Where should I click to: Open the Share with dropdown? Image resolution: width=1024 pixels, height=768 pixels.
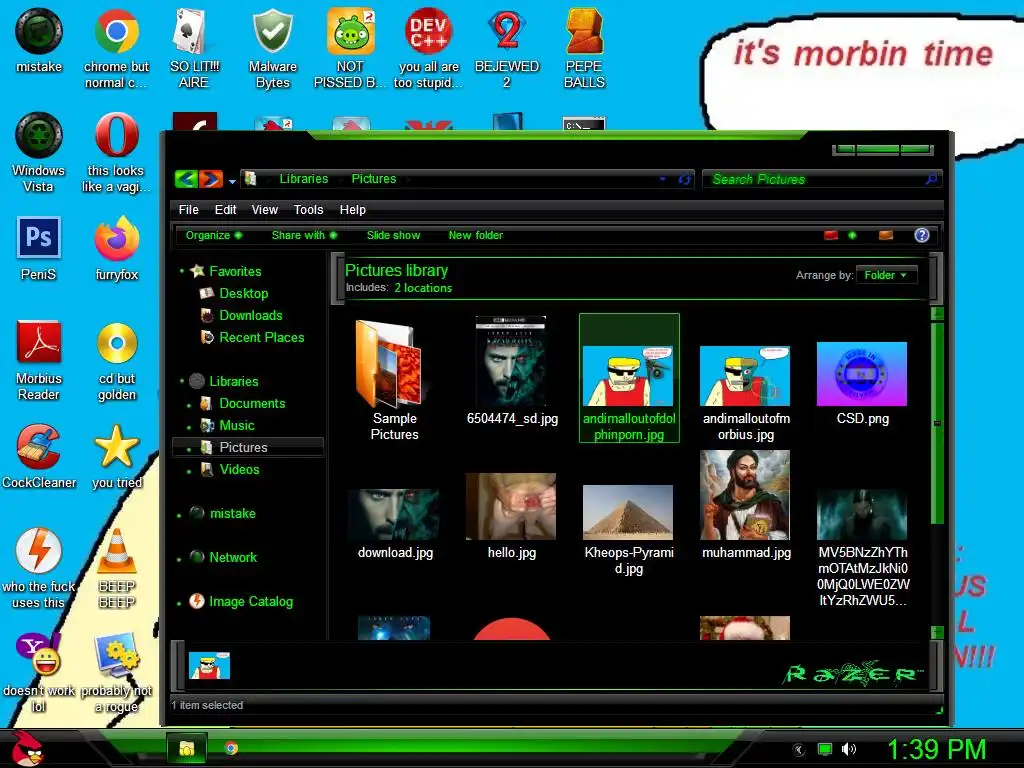click(304, 235)
